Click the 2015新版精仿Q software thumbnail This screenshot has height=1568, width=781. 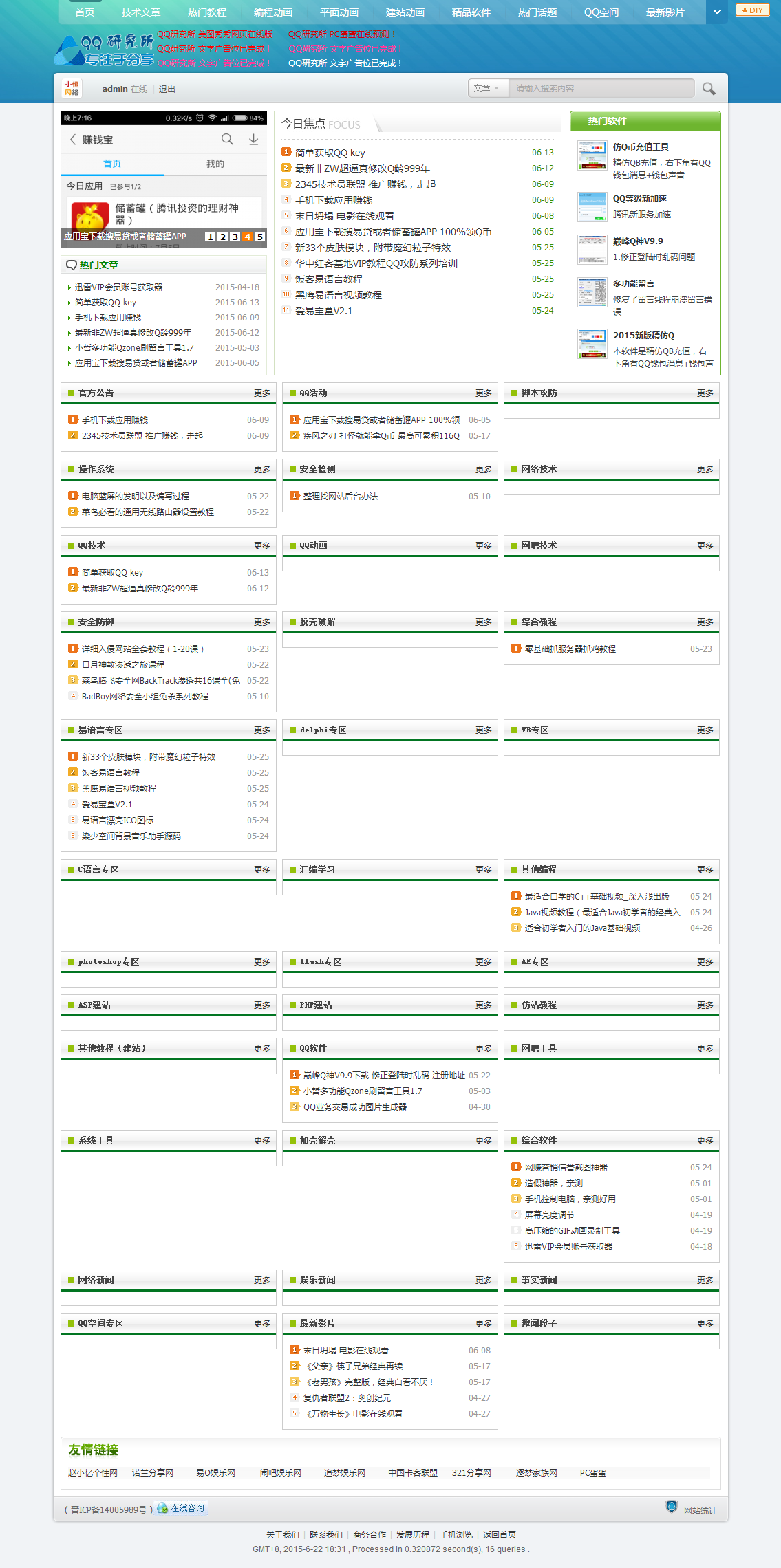592,344
